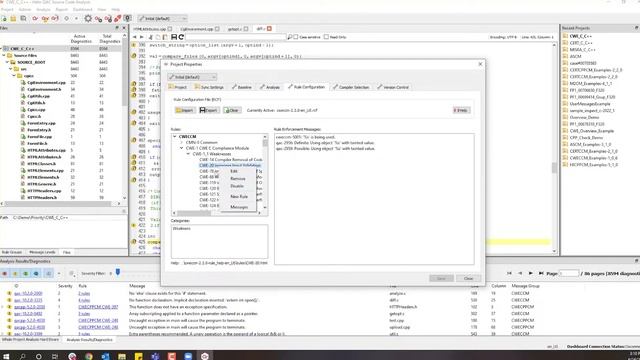The width and height of the screenshot is (640, 360).
Task: Choose Messages in the rule context menu
Action: 239,207
